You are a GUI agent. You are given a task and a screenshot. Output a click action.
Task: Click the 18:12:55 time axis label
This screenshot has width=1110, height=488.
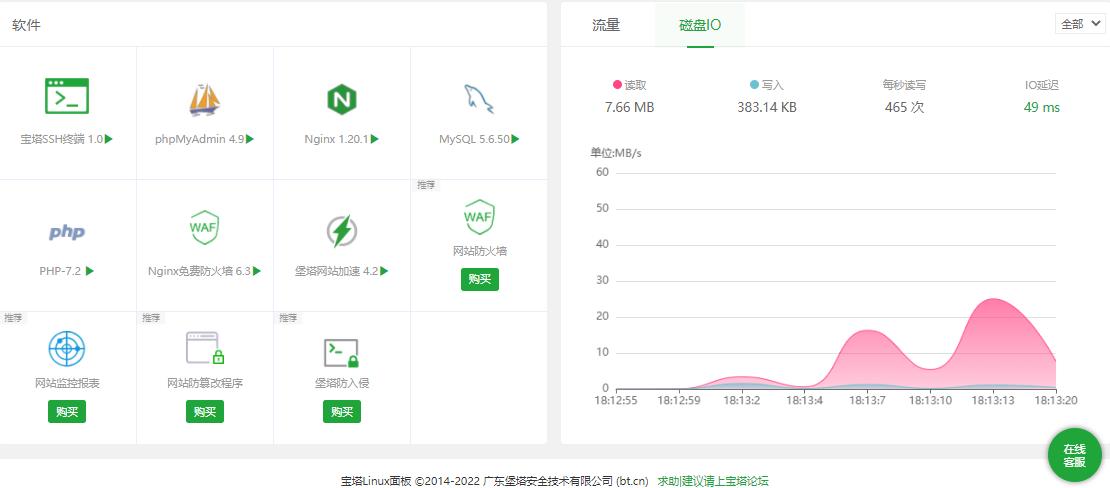(x=616, y=400)
